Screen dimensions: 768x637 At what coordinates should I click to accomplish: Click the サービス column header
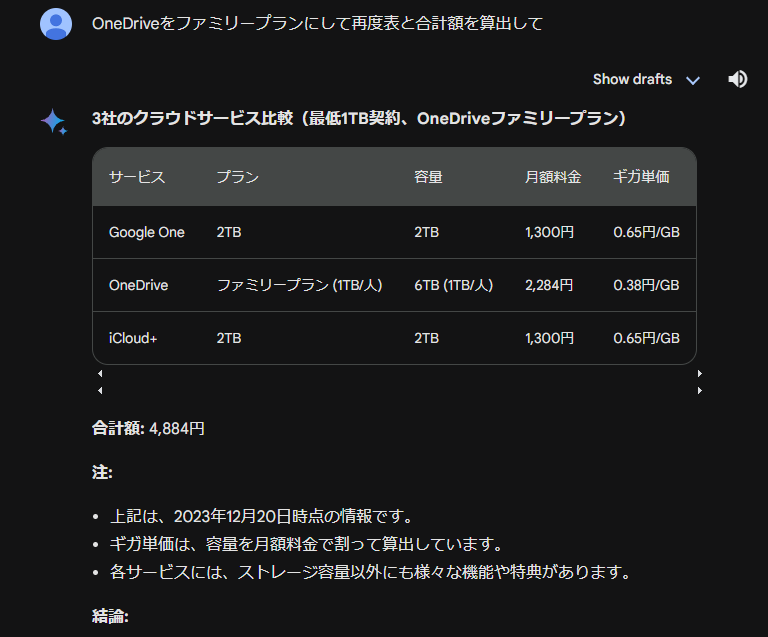pyautogui.click(x=137, y=177)
